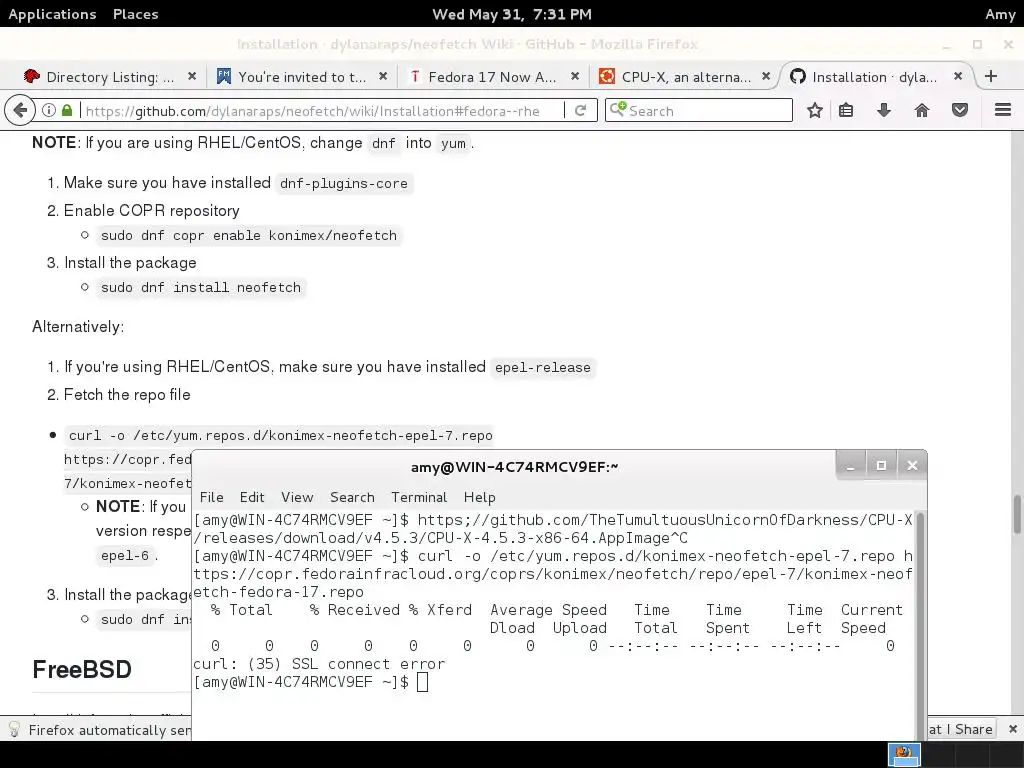Open Amy user menu
This screenshot has height=768, width=1024.
[1000, 14]
